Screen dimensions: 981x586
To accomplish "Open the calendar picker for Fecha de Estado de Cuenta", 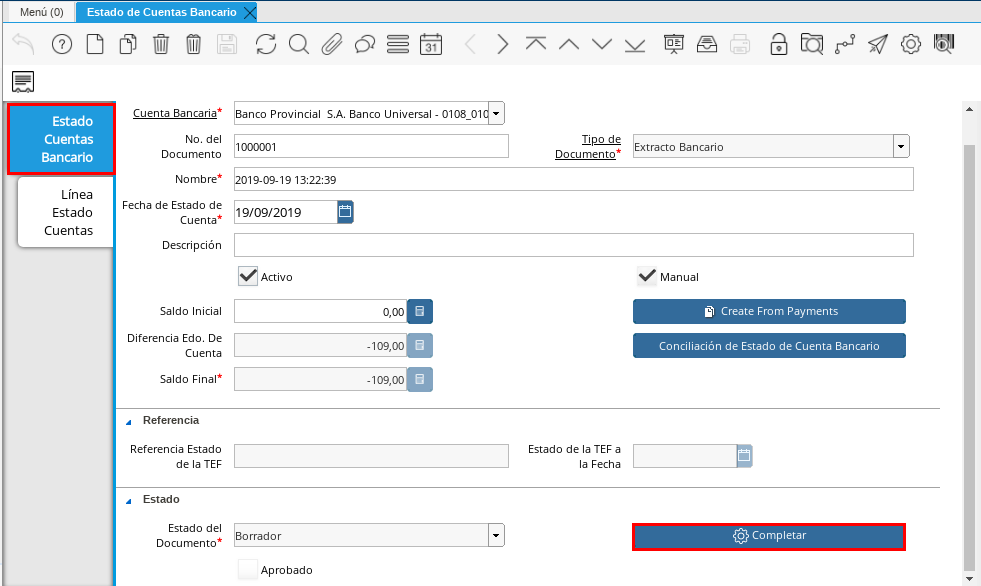I will 345,212.
